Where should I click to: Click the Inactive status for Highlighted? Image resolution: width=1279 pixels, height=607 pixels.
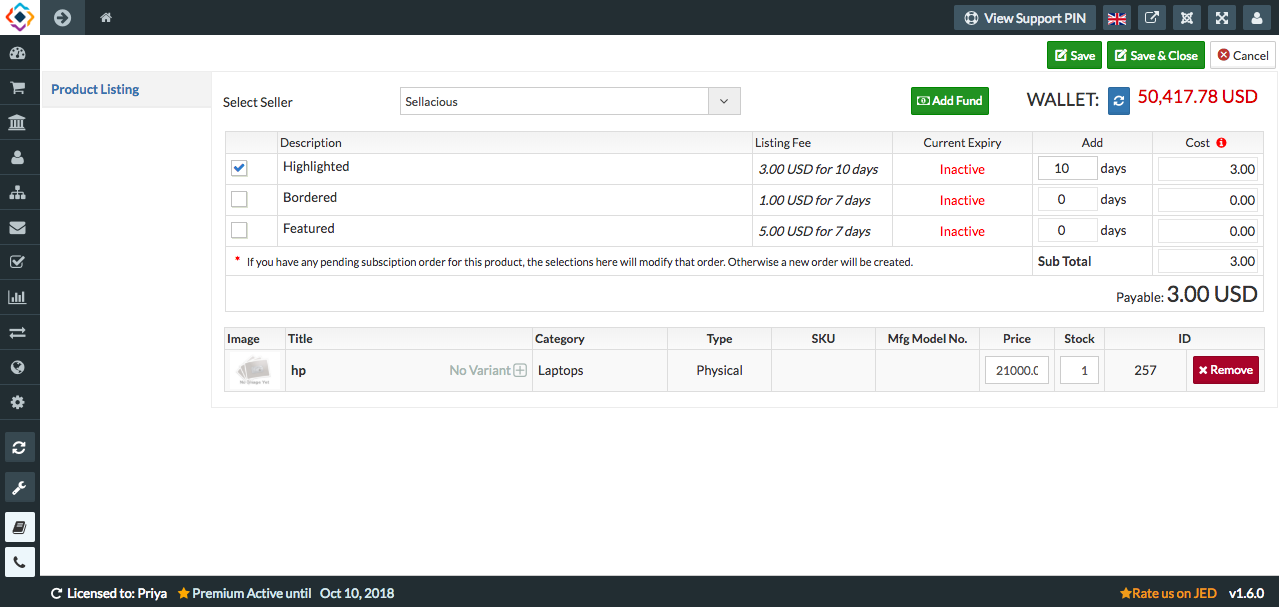click(x=962, y=169)
